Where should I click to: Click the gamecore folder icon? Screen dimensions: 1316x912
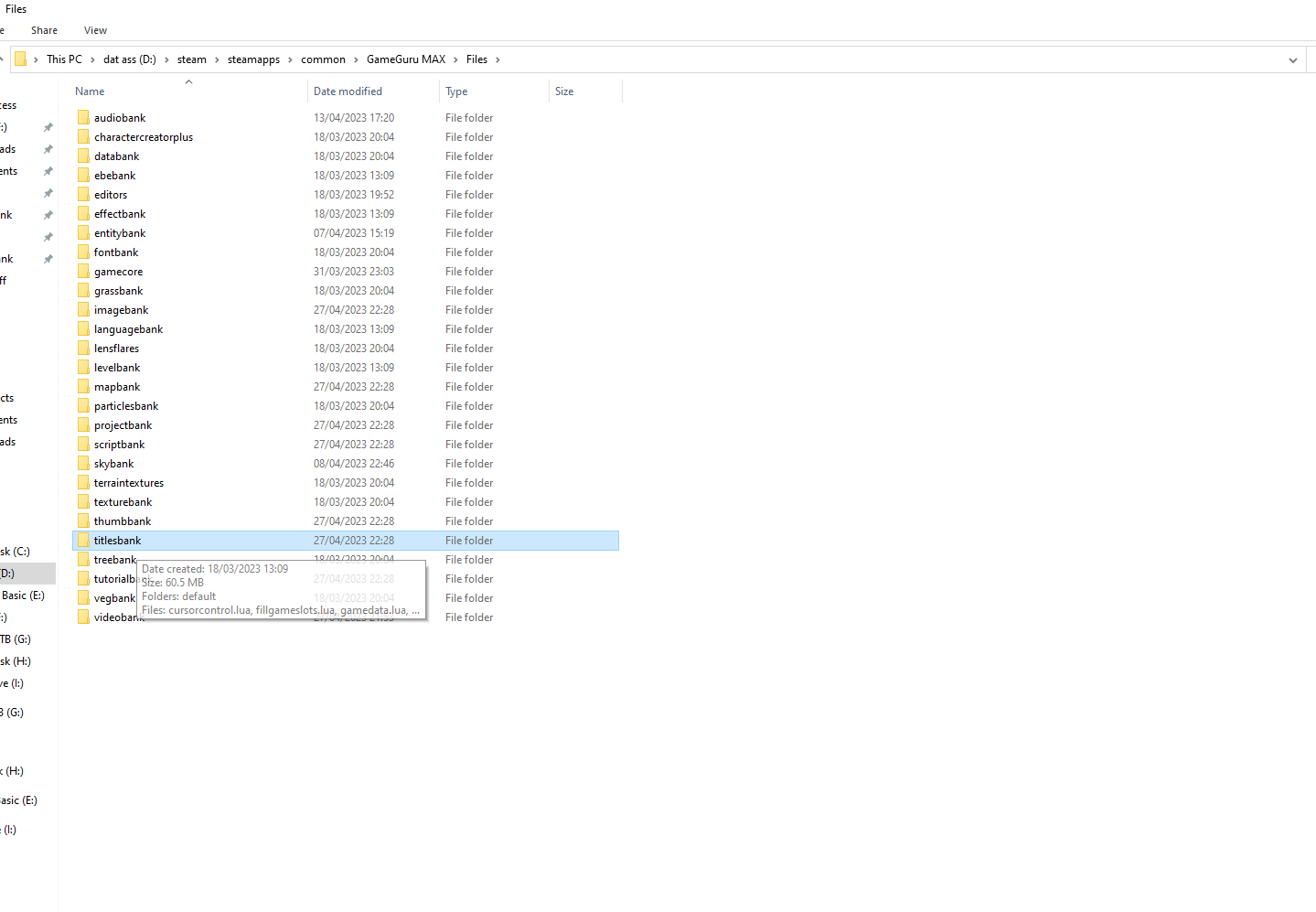[83, 271]
